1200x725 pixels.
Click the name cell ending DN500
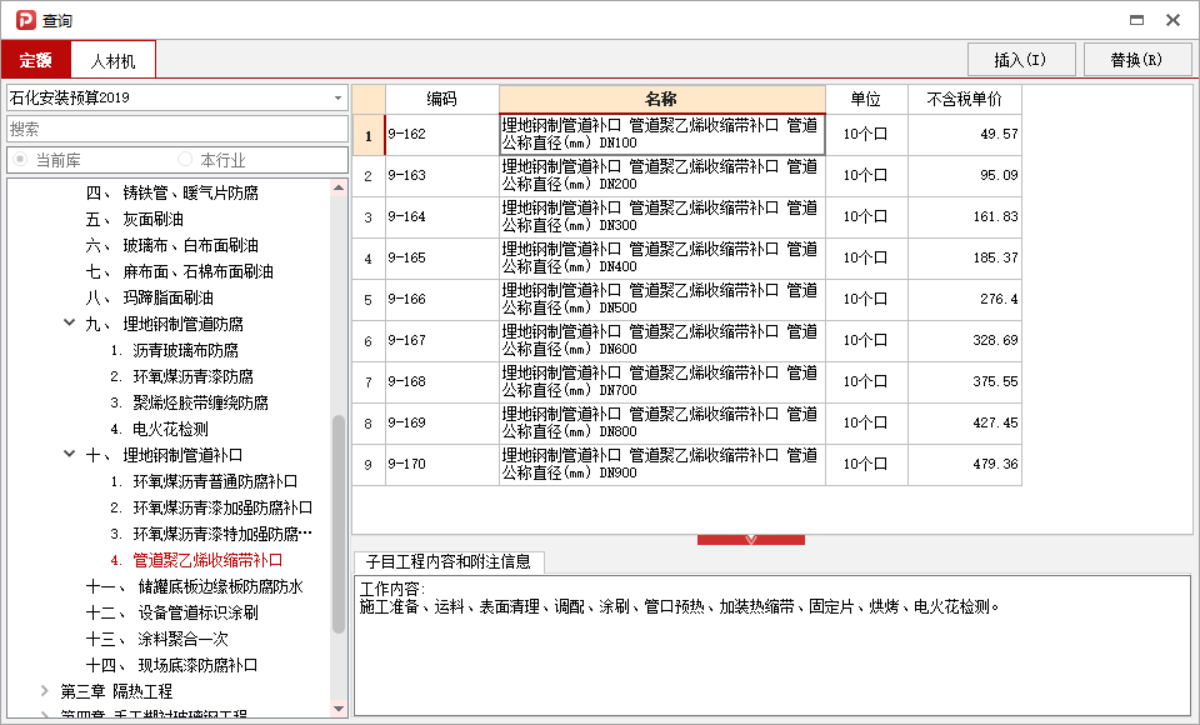662,300
